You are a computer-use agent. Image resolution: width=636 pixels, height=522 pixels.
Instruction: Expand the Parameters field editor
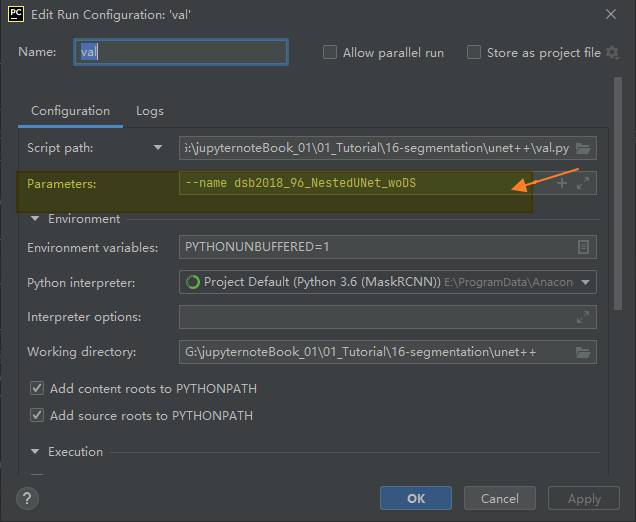point(583,183)
